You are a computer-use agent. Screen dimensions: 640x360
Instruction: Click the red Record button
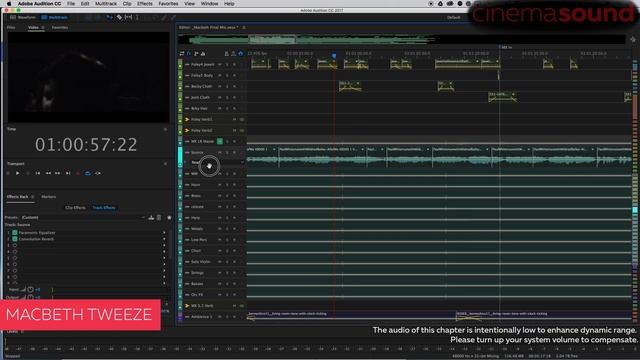click(78, 173)
